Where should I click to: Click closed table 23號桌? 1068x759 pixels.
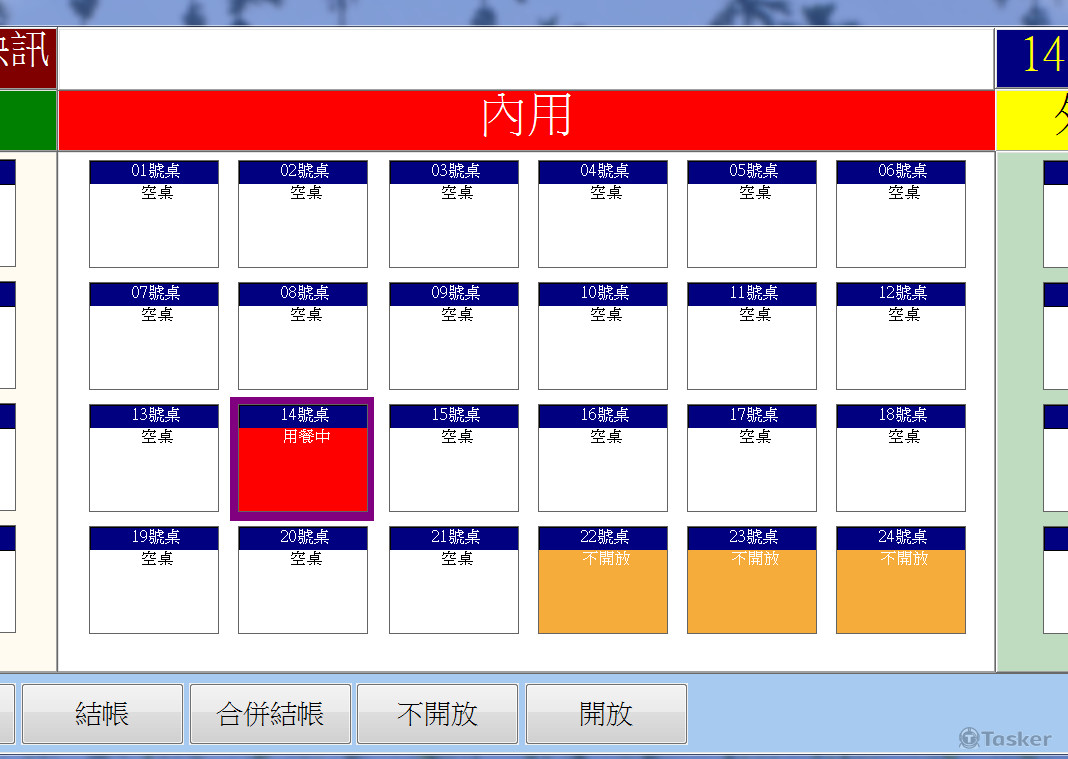[752, 580]
